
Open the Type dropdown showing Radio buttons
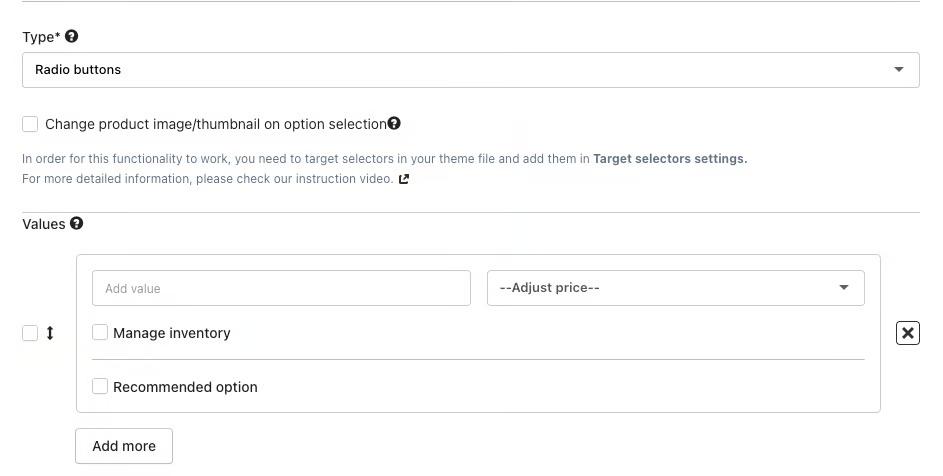point(470,70)
